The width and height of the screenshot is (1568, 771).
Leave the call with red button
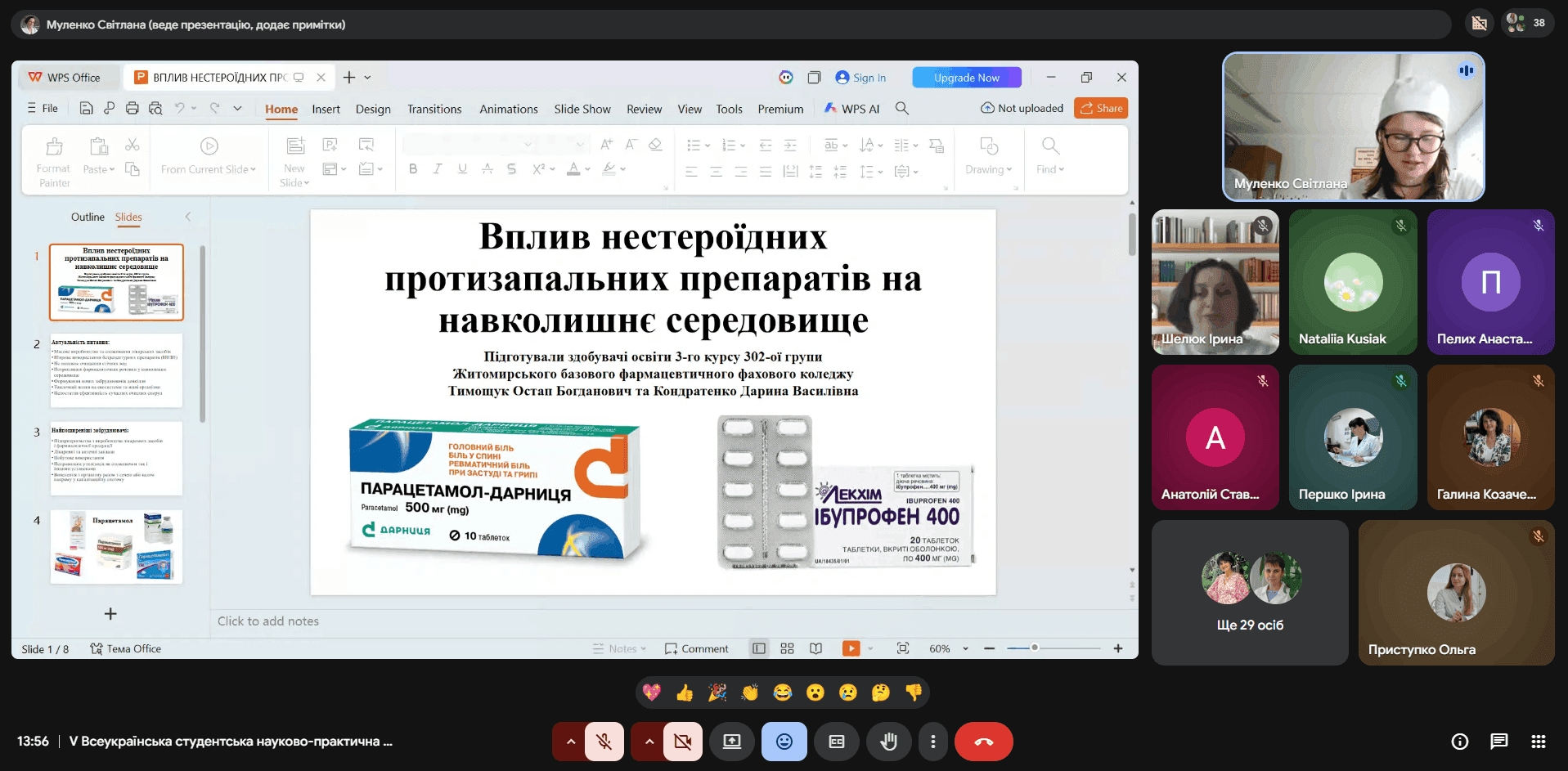(x=984, y=742)
